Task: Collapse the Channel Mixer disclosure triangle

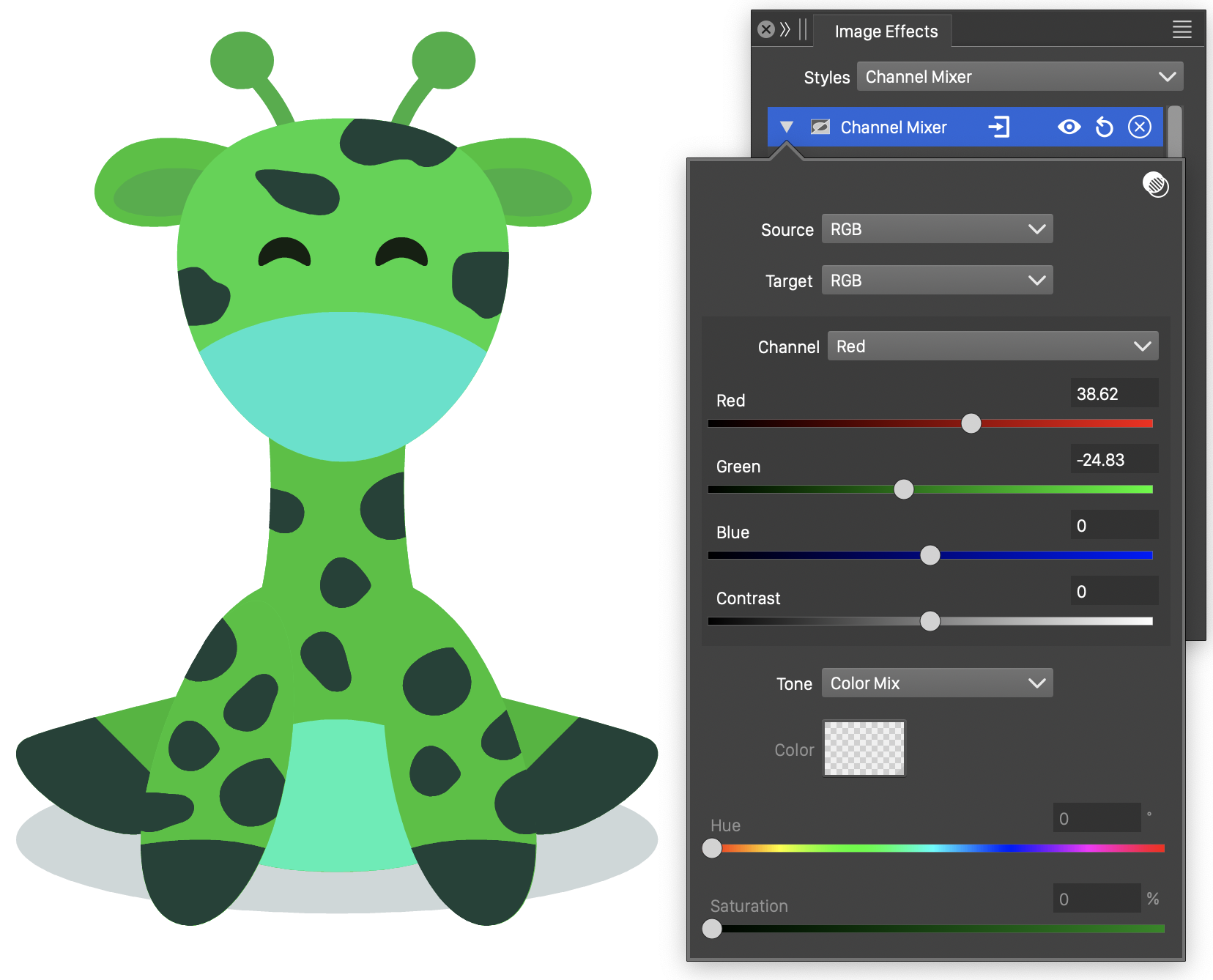Action: click(x=787, y=127)
